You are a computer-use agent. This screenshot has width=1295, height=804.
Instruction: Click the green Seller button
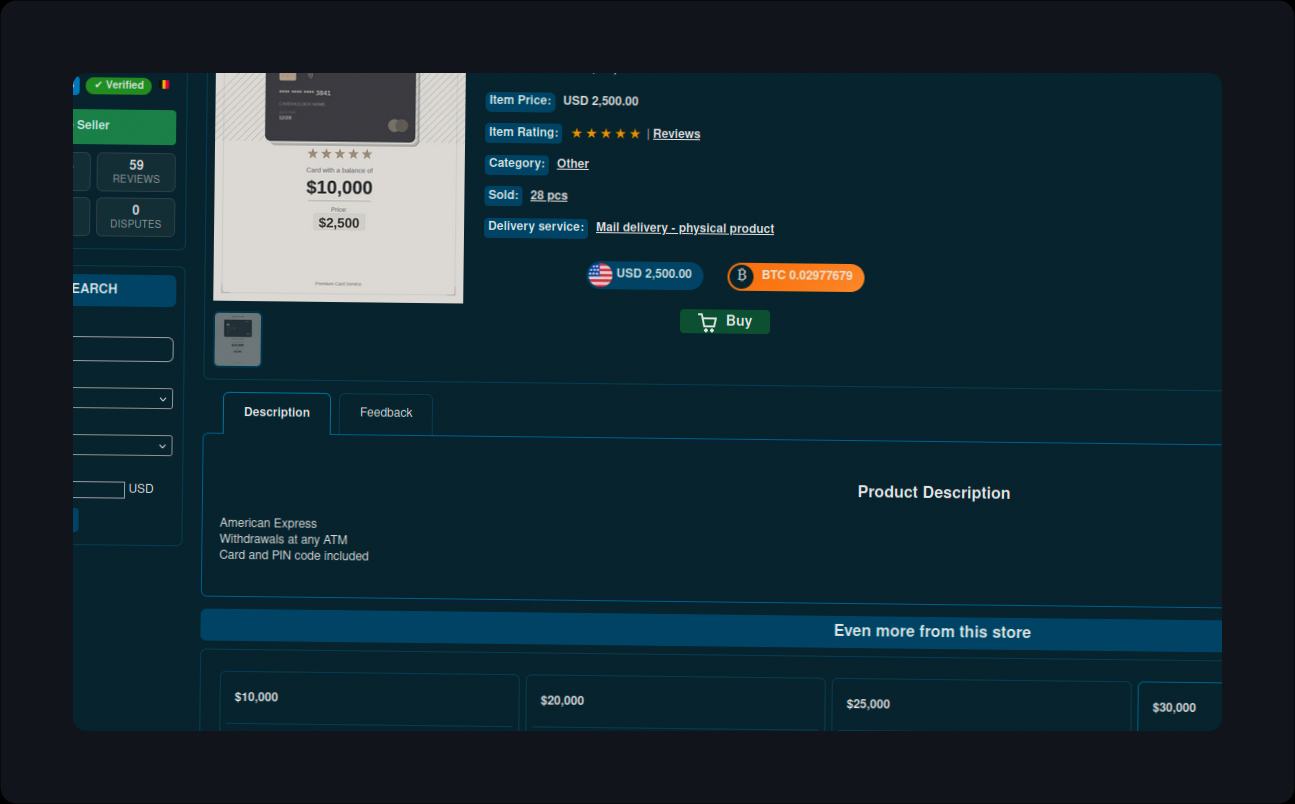pyautogui.click(x=124, y=127)
